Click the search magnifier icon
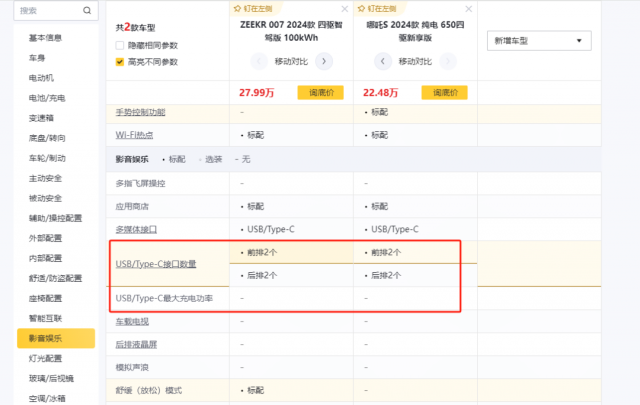640x405 pixels. pos(87,11)
